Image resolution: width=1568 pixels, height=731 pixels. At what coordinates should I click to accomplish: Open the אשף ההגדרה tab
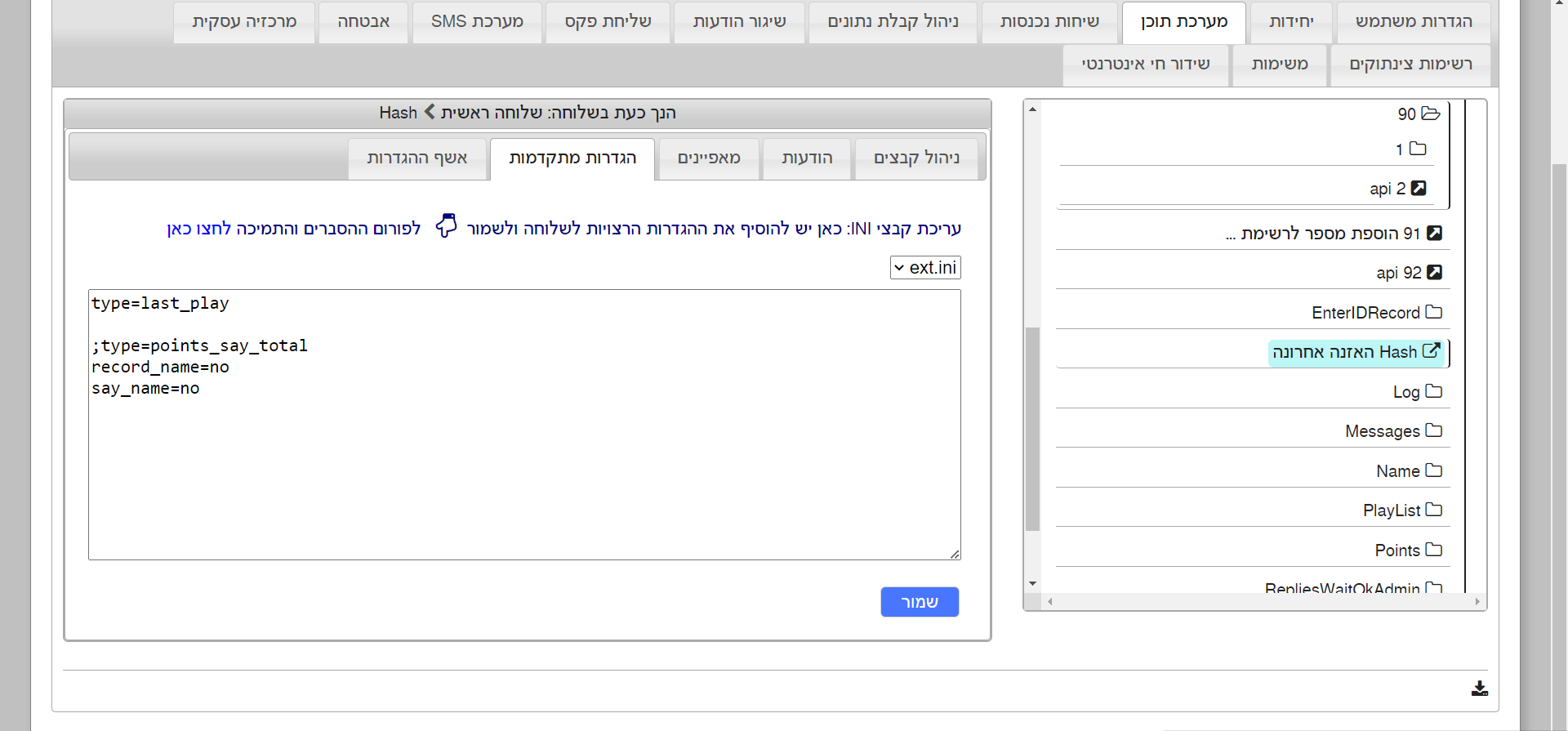point(417,158)
